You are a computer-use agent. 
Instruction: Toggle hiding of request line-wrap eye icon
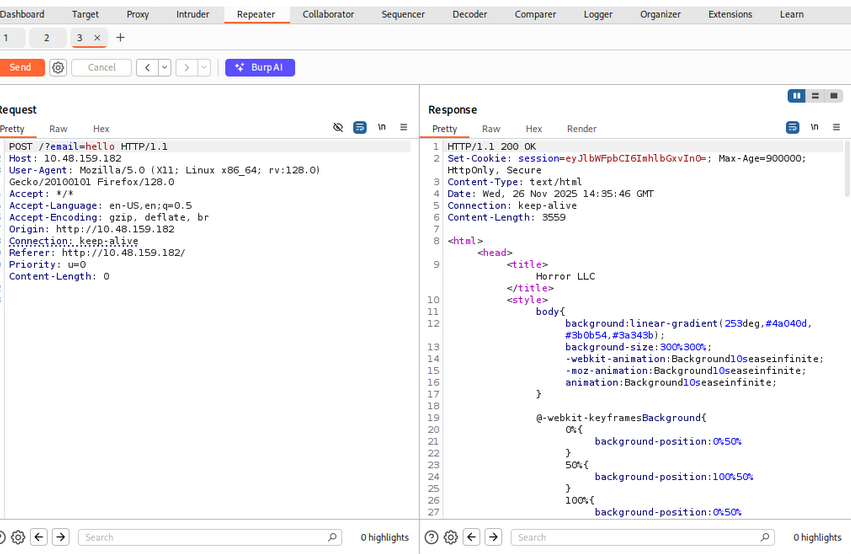coord(338,128)
